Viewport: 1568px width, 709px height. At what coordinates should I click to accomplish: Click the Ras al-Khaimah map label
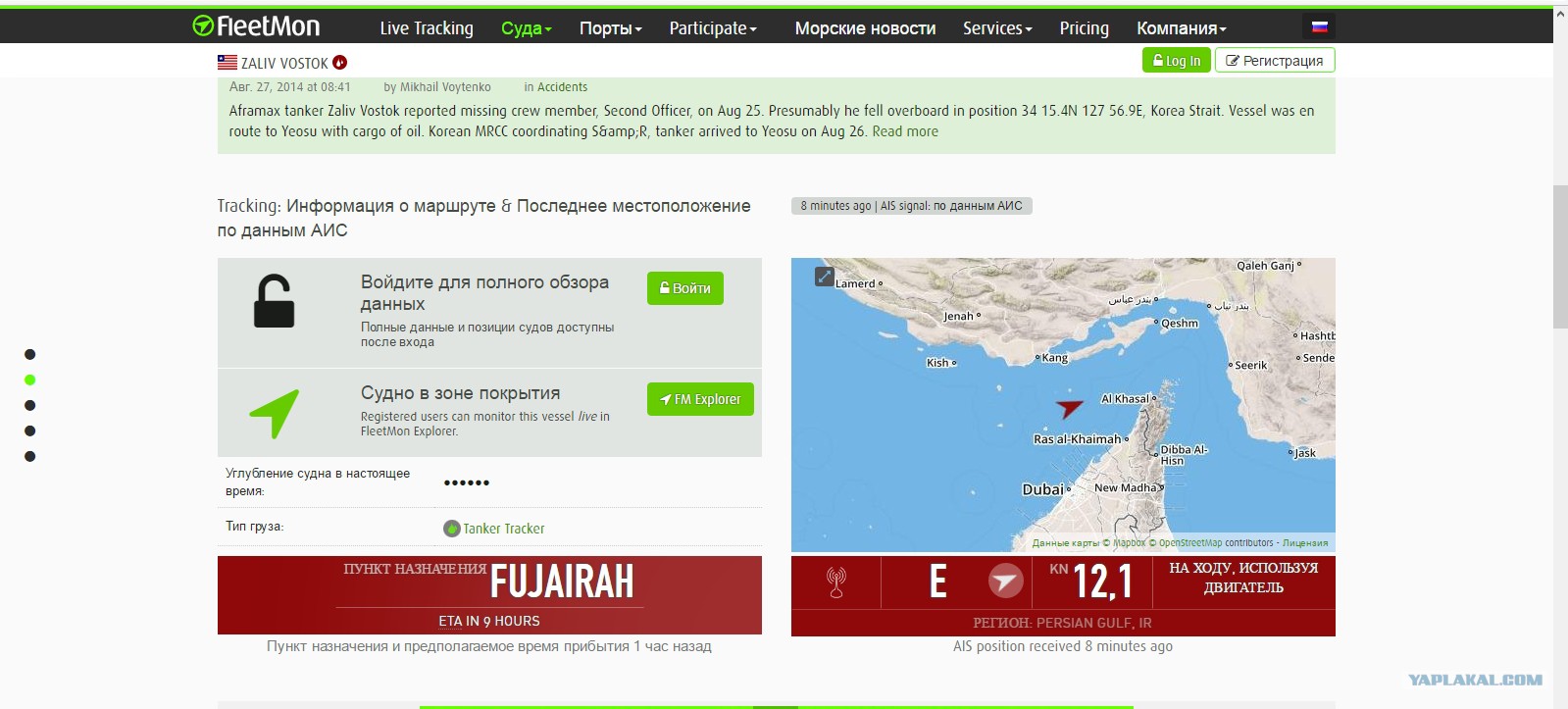click(x=1077, y=439)
